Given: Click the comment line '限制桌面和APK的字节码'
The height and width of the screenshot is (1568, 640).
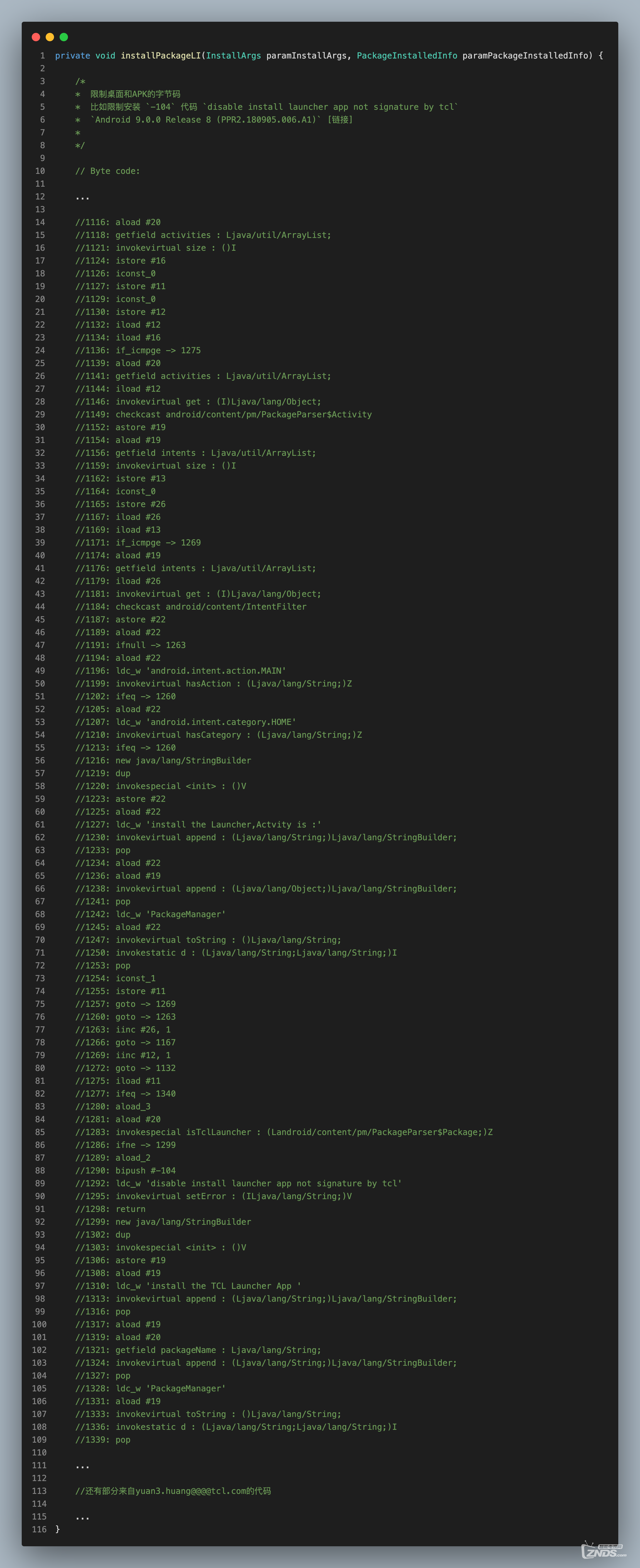Looking at the screenshot, I should (x=128, y=94).
